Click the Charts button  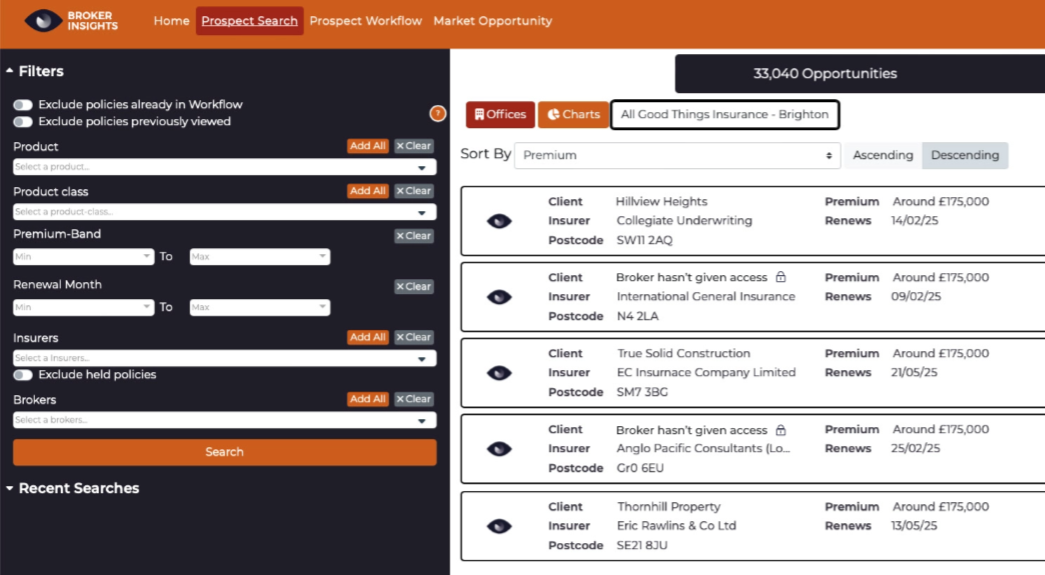coord(573,115)
